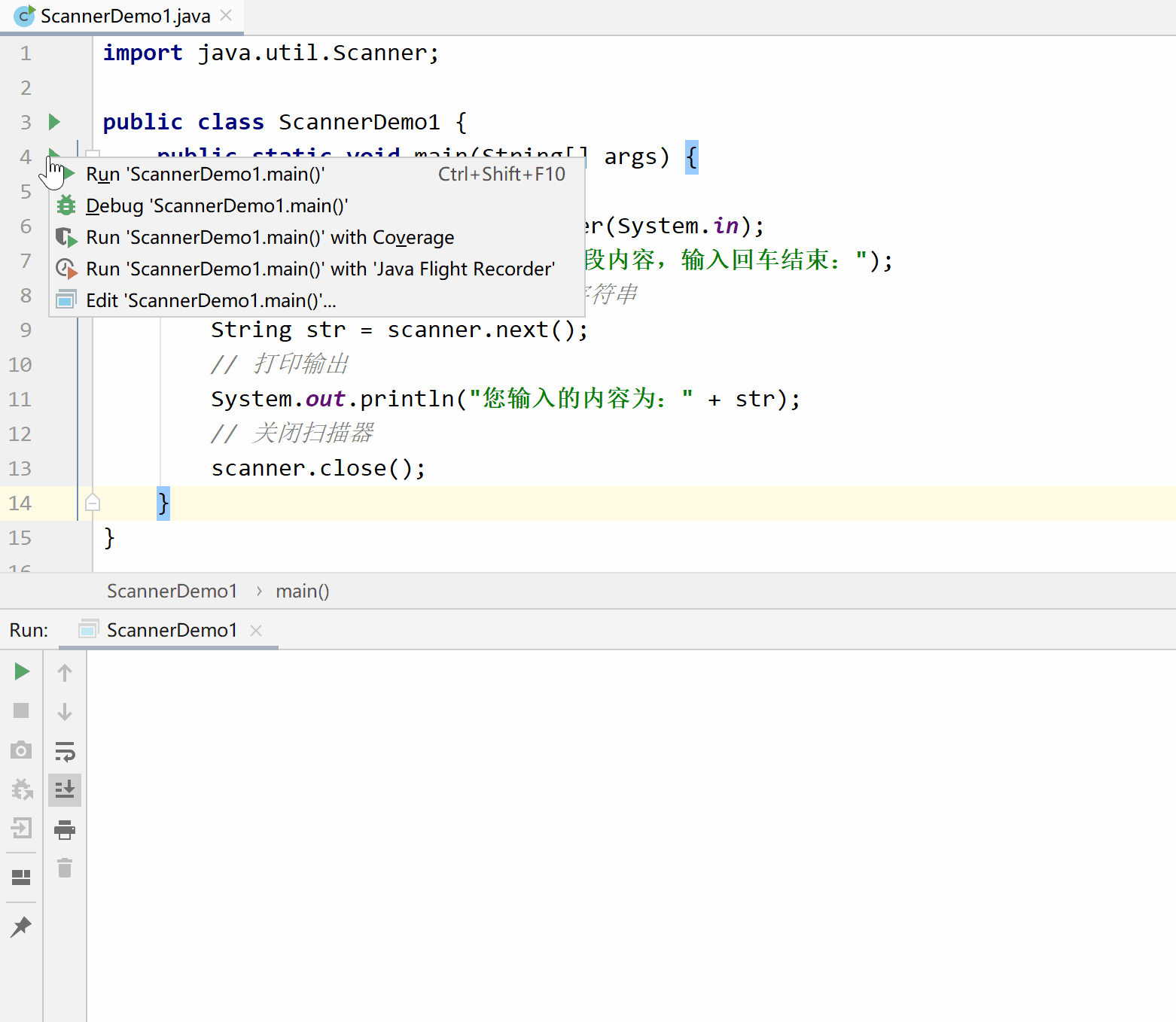Stop the running process
1176x1022 pixels.
pyautogui.click(x=21, y=710)
